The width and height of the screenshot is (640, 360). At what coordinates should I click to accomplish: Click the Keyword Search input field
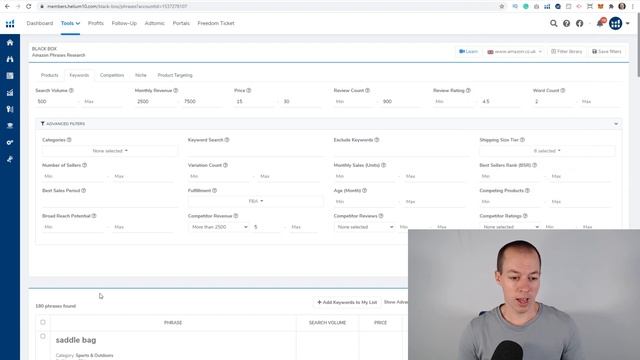[256, 151]
